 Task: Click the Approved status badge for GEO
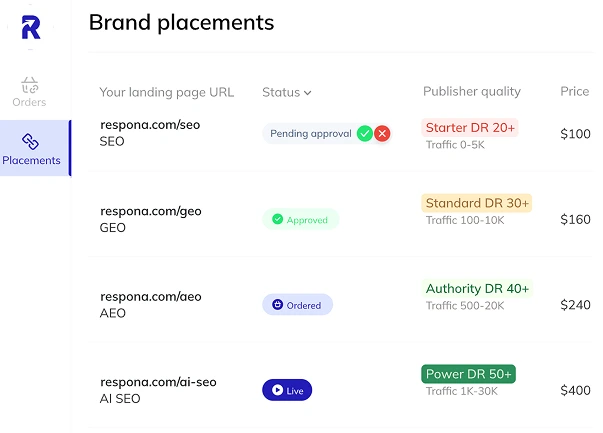(x=300, y=220)
